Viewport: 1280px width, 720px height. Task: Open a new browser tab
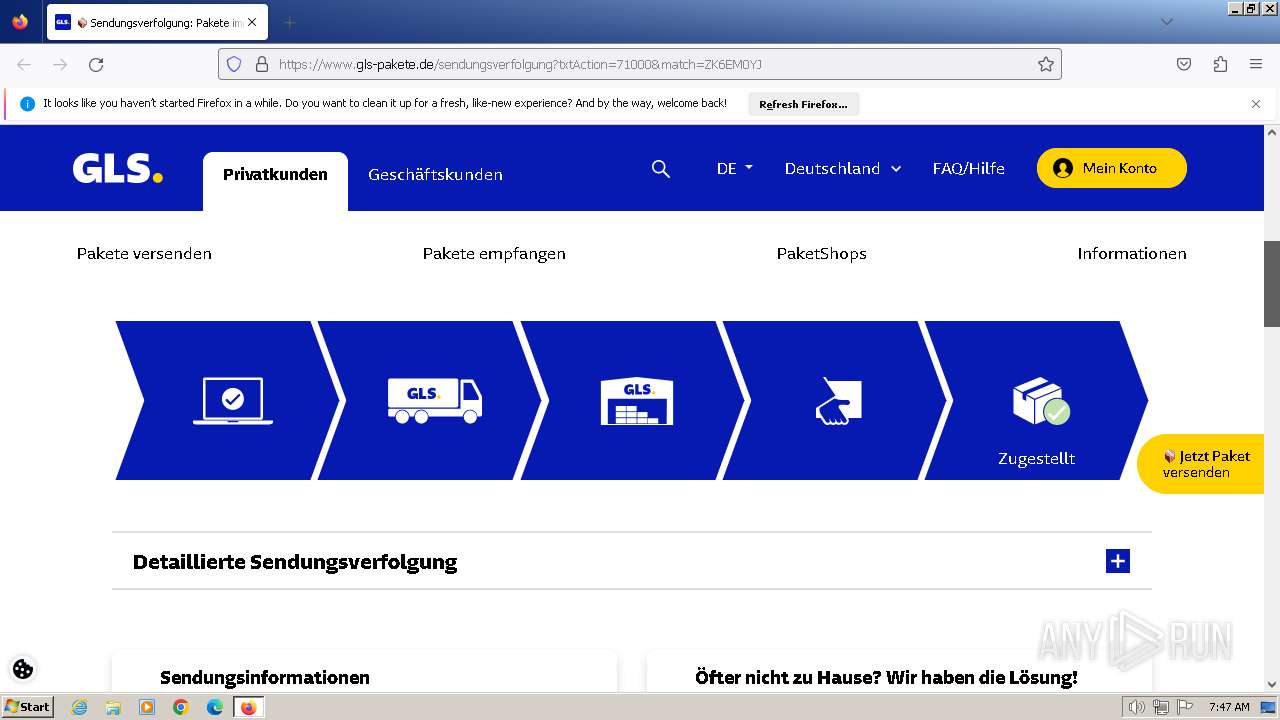[x=289, y=22]
